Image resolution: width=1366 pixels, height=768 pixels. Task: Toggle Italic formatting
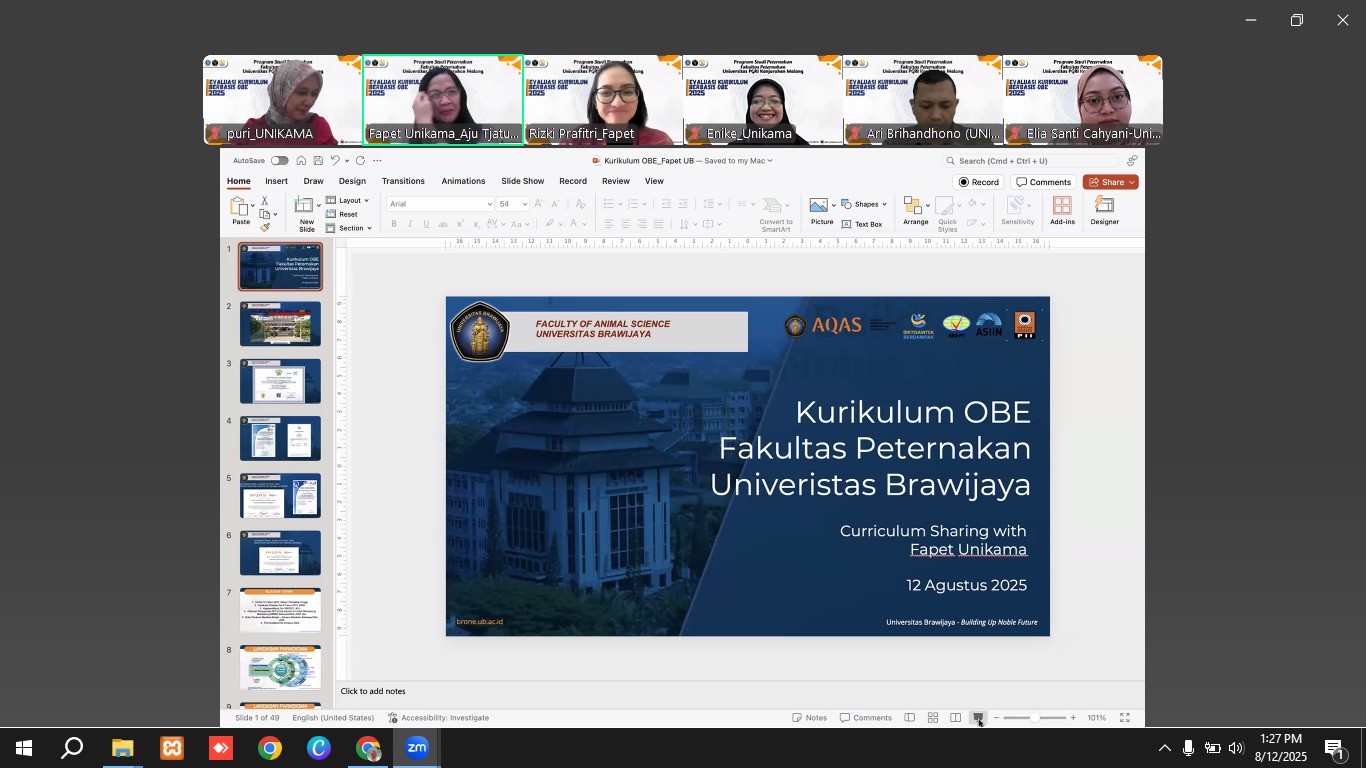410,224
